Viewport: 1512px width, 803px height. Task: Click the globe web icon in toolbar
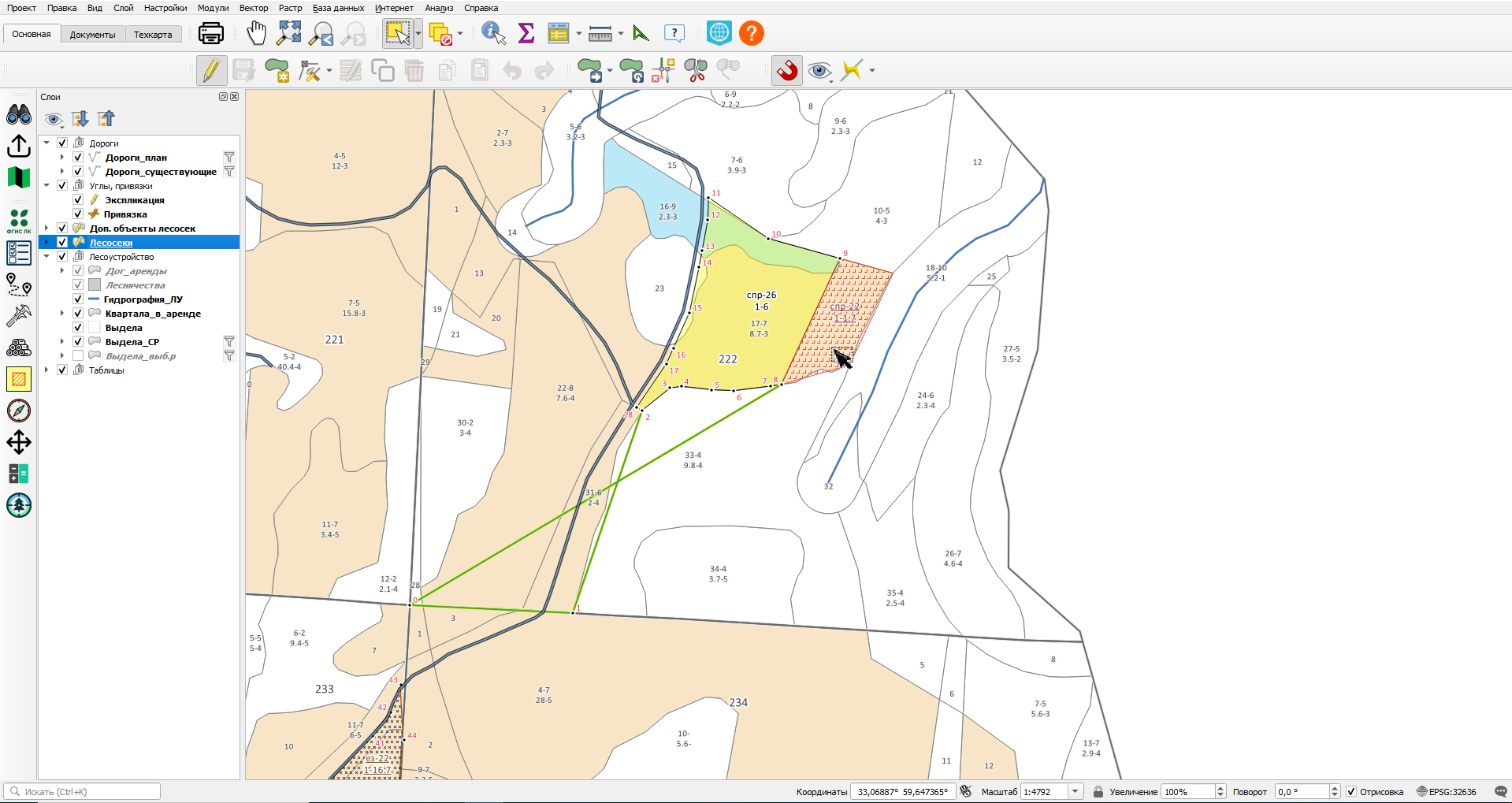tap(719, 33)
